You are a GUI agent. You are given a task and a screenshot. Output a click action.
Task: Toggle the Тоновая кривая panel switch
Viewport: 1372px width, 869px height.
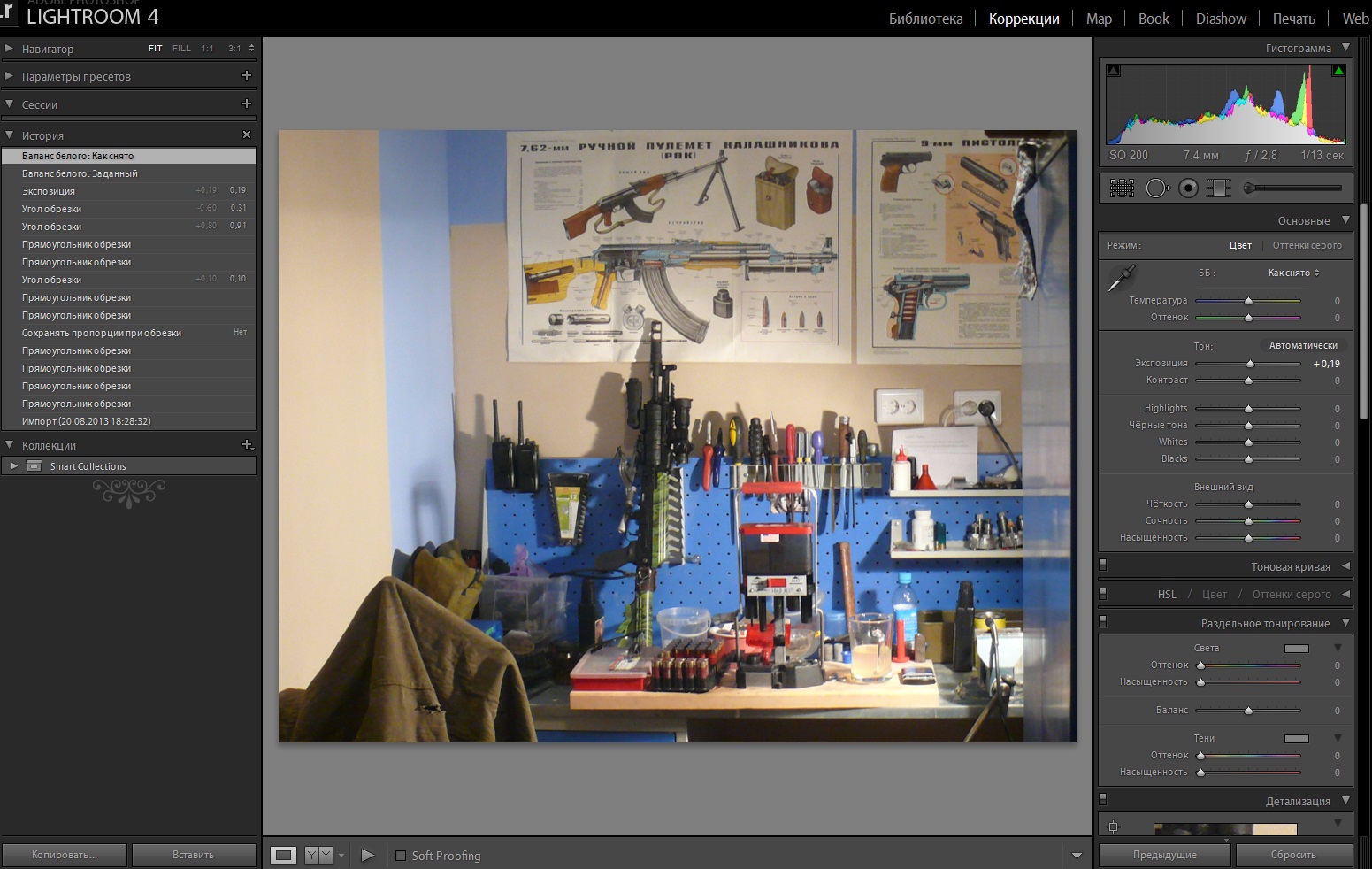pos(1102,565)
